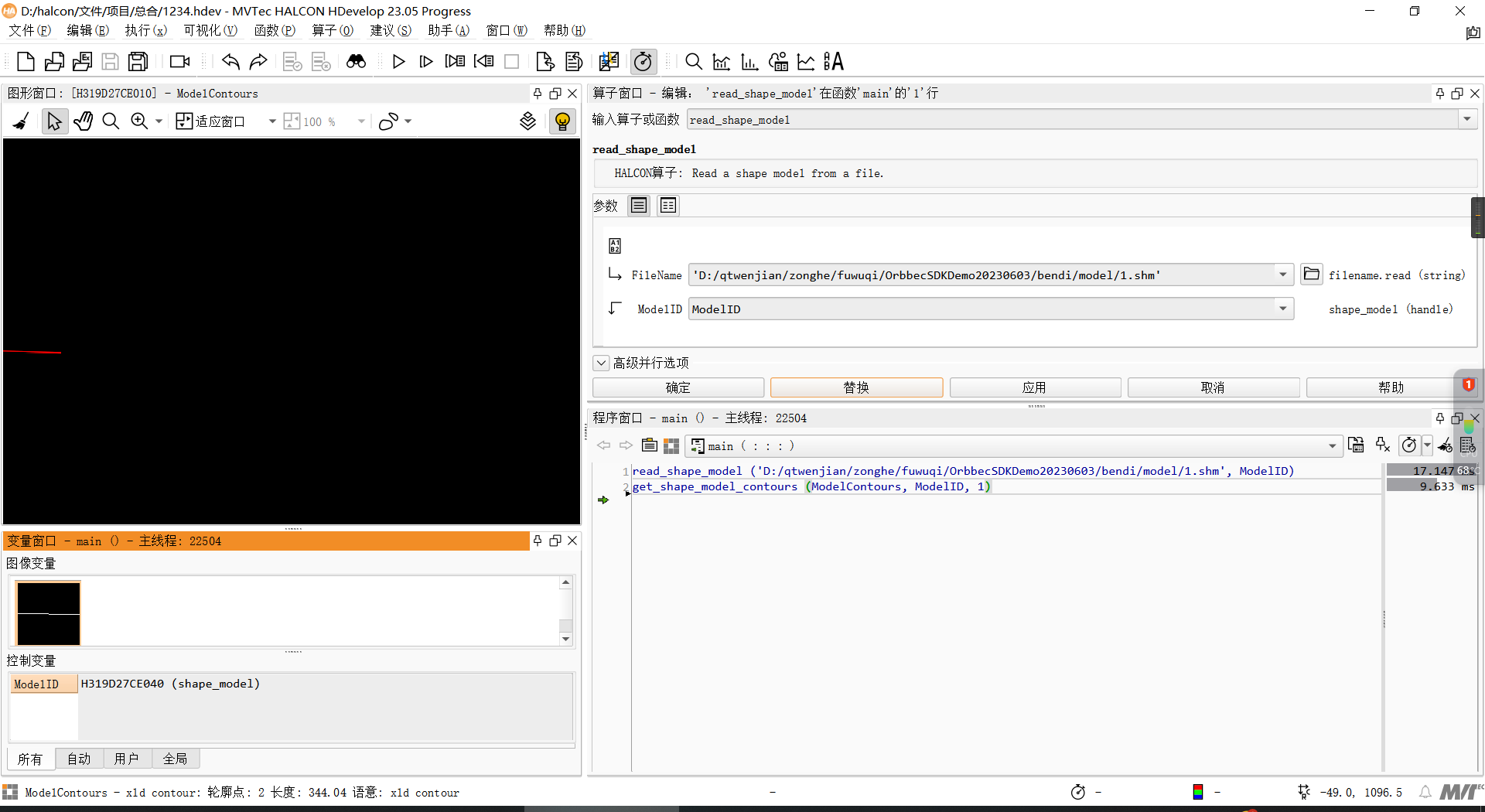Open the operator name combo box dropdown
Image resolution: width=1485 pixels, height=812 pixels.
(x=1467, y=120)
